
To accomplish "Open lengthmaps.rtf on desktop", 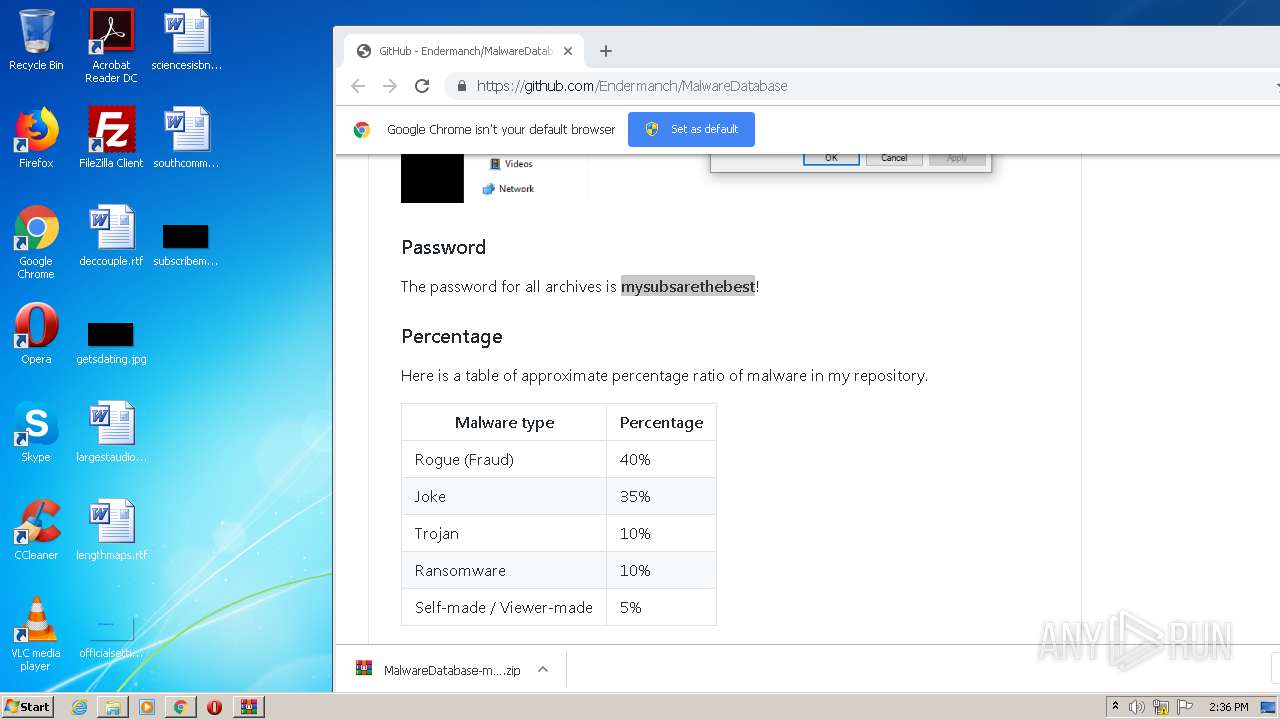I will click(x=111, y=530).
